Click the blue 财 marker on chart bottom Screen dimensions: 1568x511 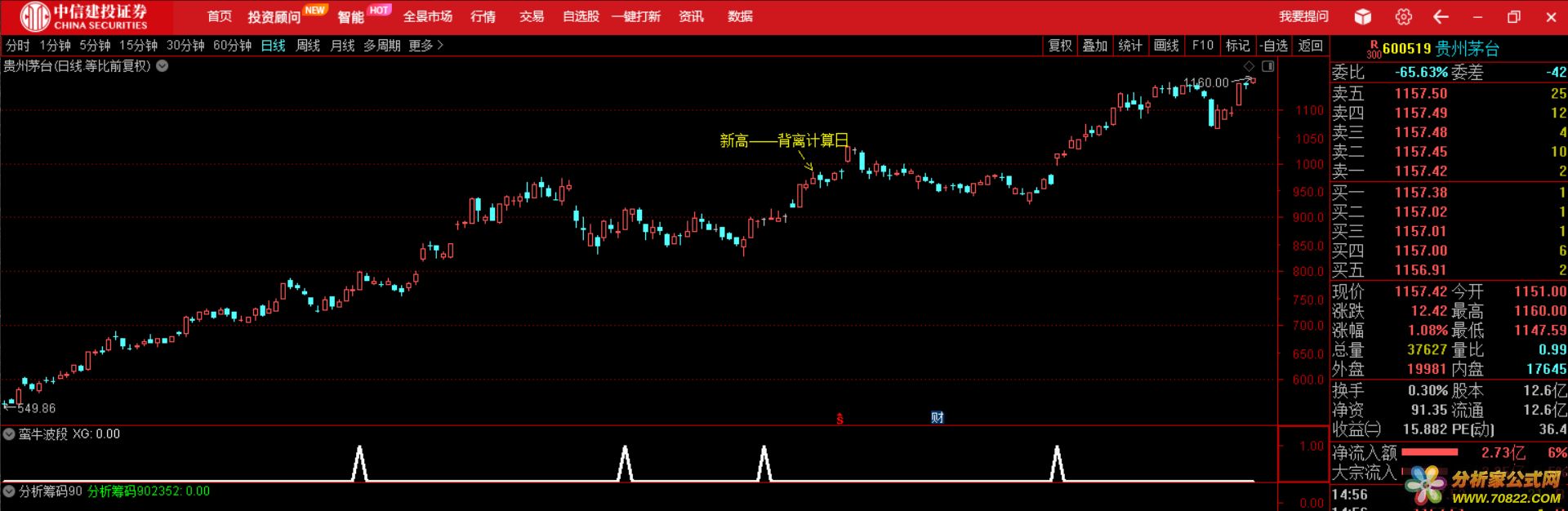coord(938,417)
